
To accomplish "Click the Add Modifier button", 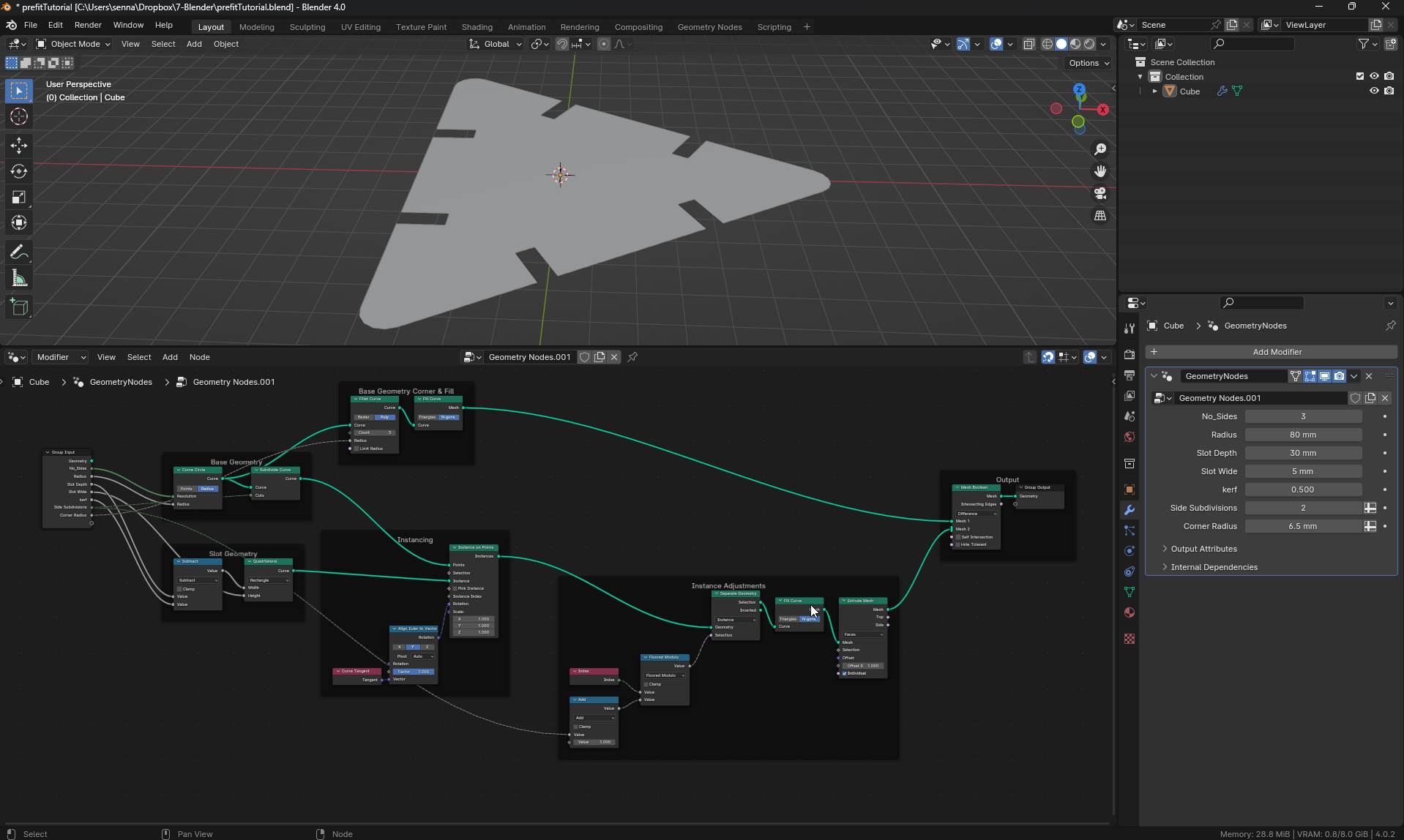I will click(x=1276, y=352).
